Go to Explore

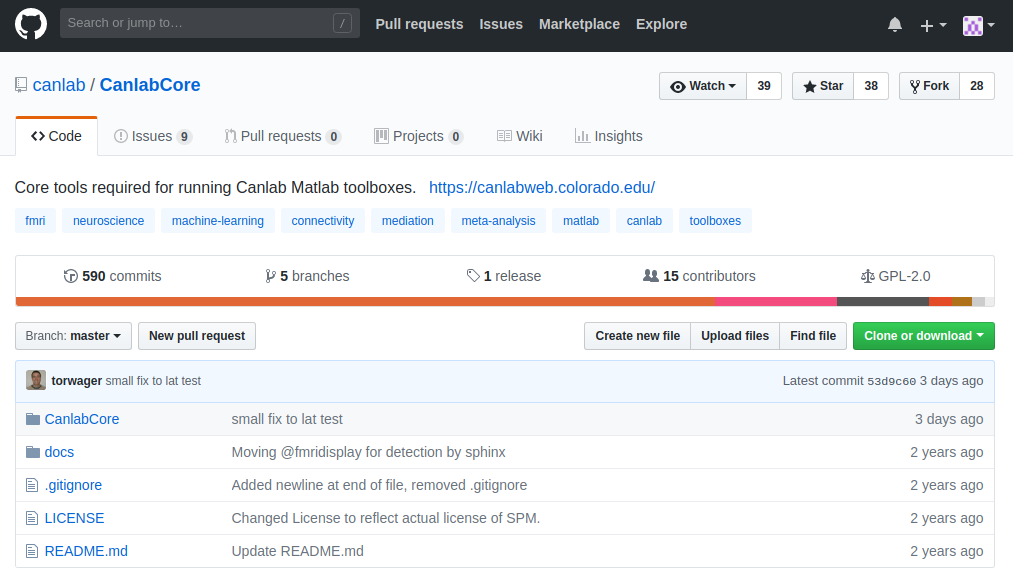662,24
